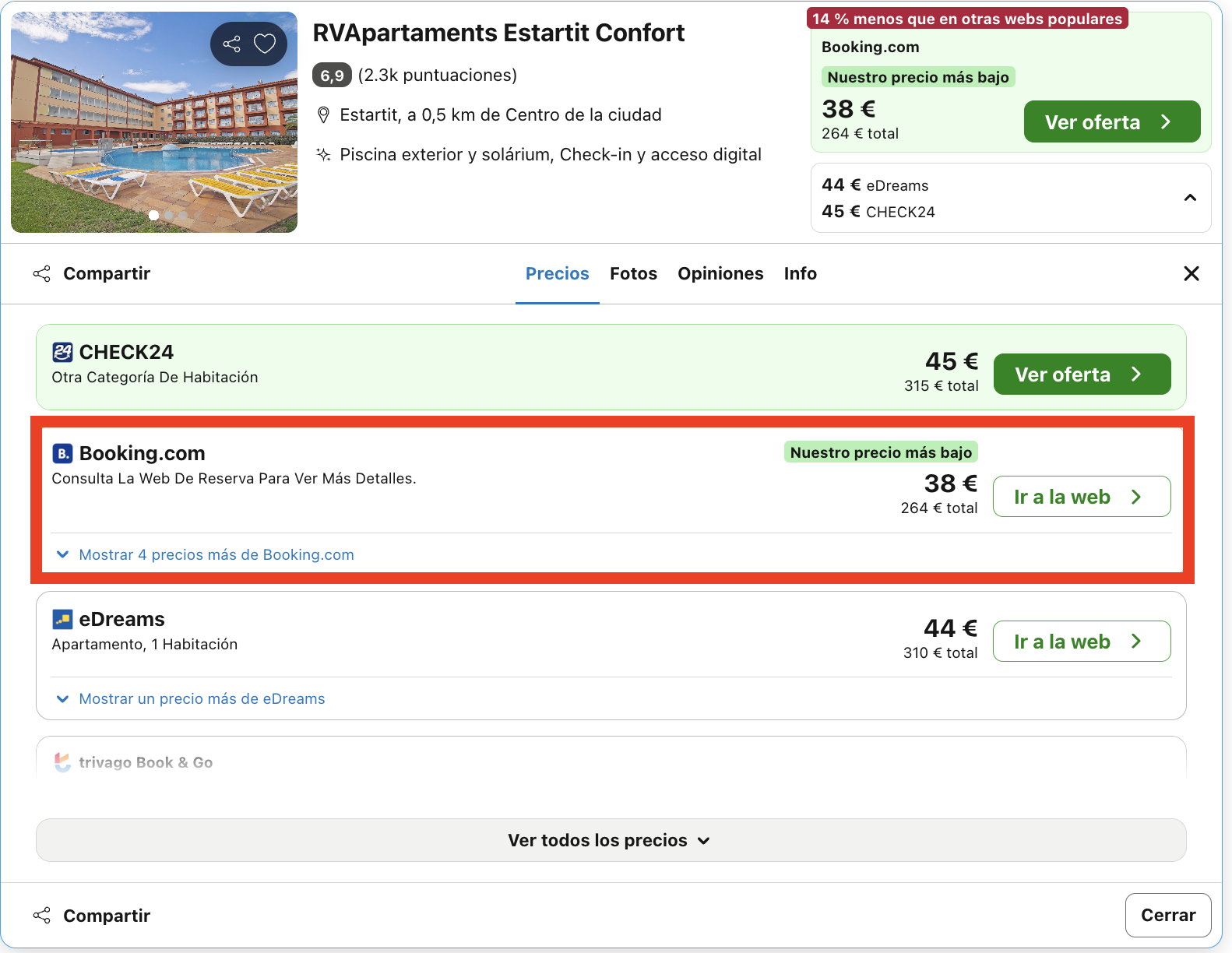Click the share icon on hotel photo
This screenshot has height=953, width=1232.
231,44
